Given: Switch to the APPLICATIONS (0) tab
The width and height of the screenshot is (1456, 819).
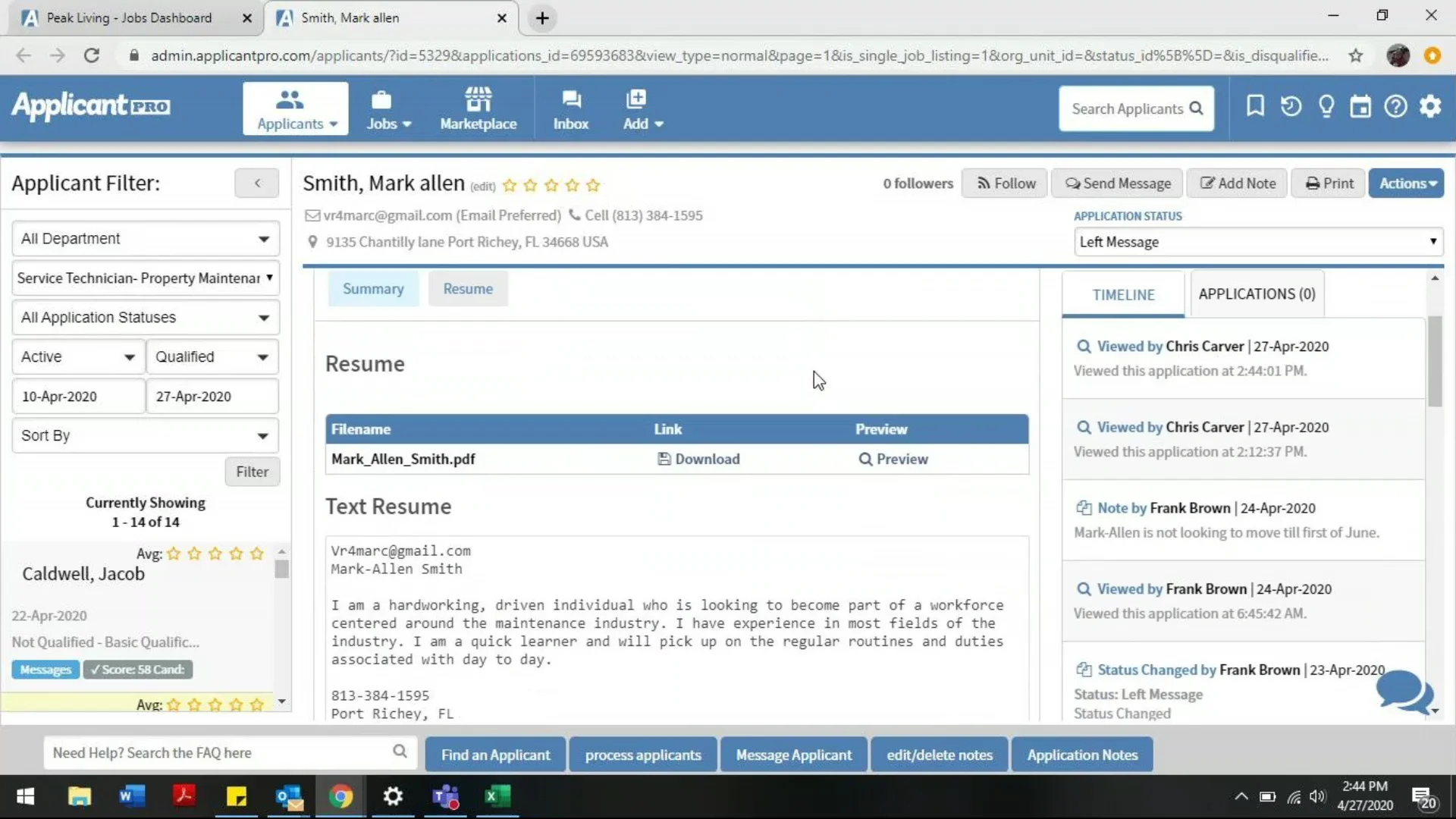Looking at the screenshot, I should pos(1256,293).
